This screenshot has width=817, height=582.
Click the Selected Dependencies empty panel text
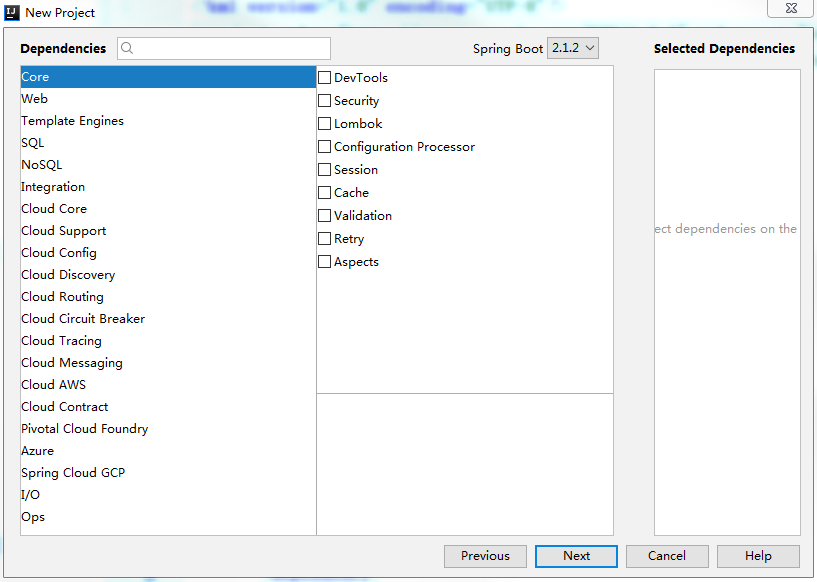726,229
